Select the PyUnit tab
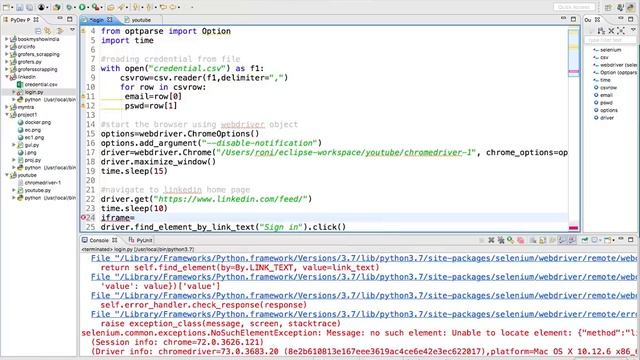 click(x=140, y=240)
